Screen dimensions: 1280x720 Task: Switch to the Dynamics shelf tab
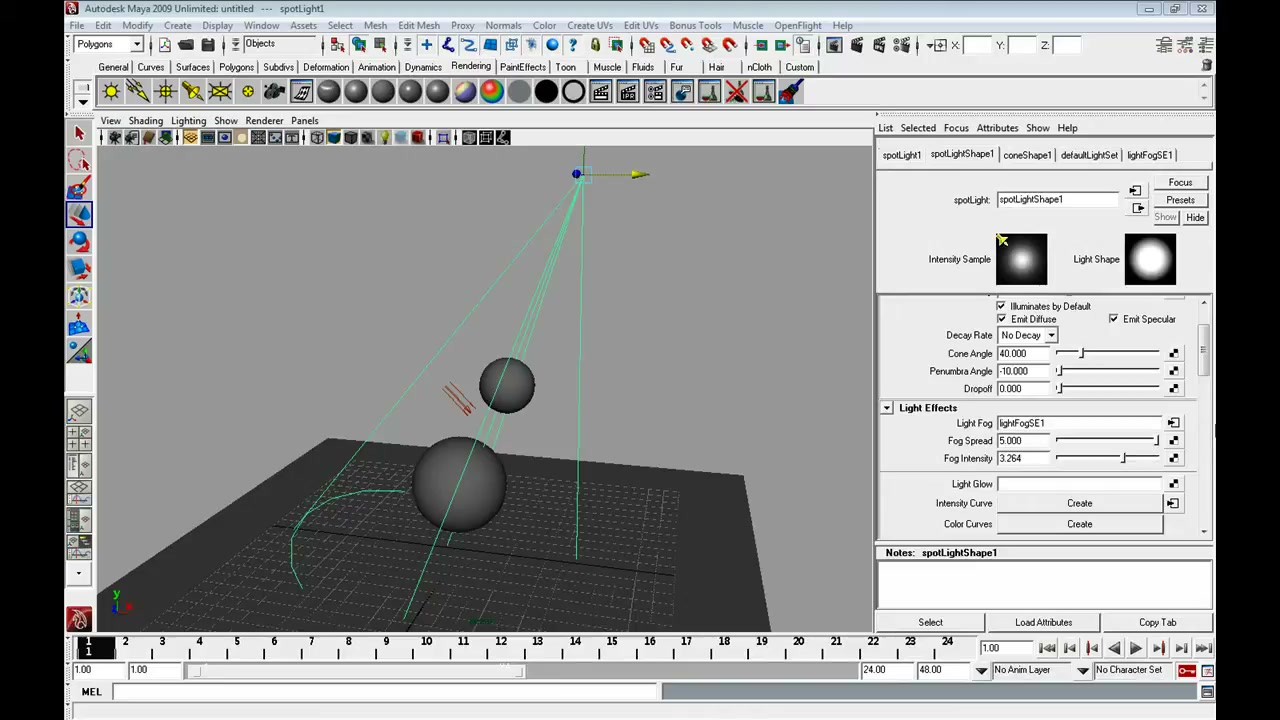[x=423, y=67]
